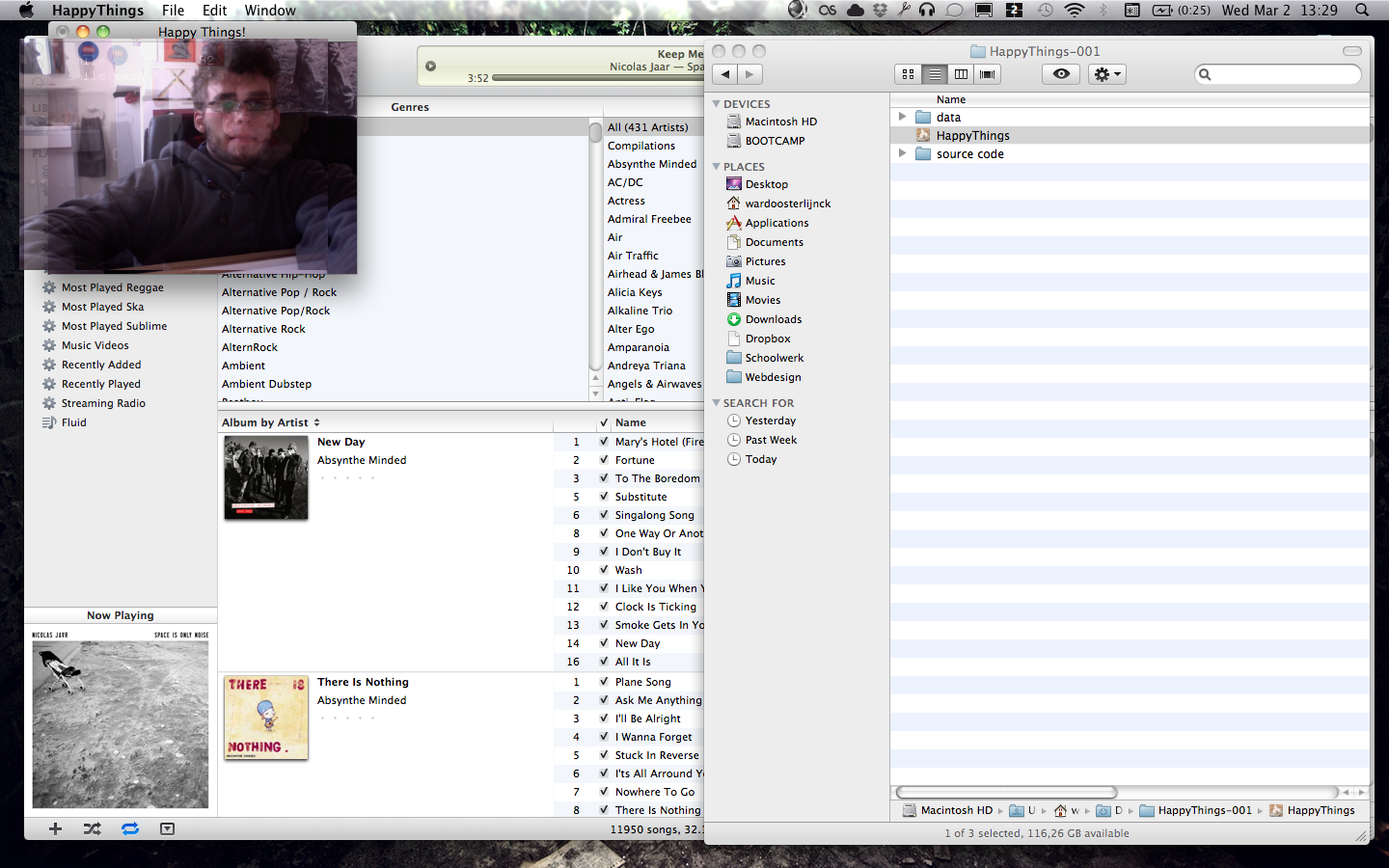Image resolution: width=1389 pixels, height=868 pixels.
Task: Expand the source code folder
Action: point(902,153)
